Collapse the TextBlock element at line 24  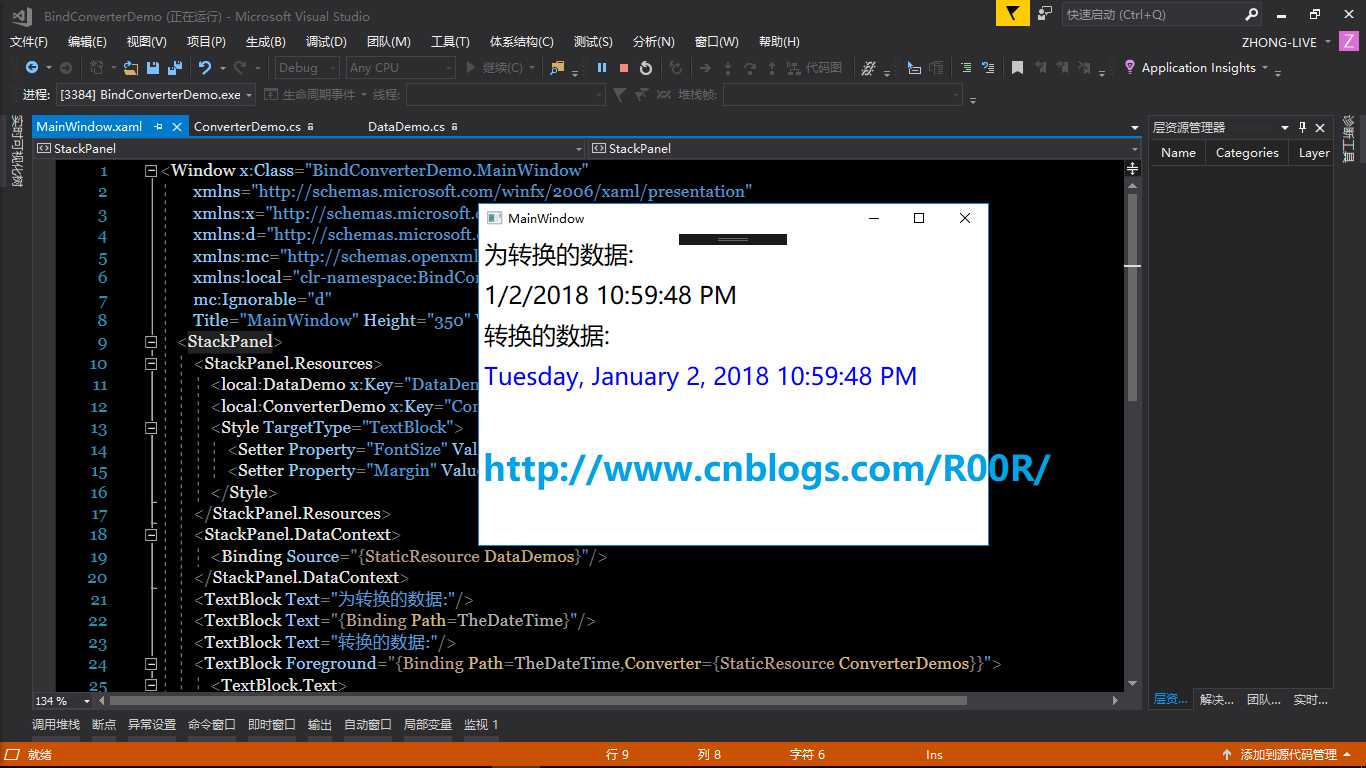pyautogui.click(x=151, y=663)
